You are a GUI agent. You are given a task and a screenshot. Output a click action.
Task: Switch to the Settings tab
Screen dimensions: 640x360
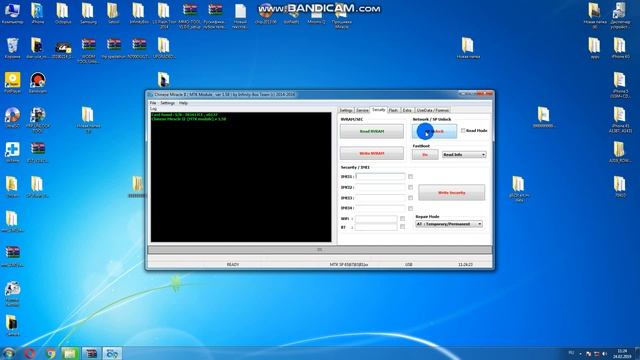[346, 110]
